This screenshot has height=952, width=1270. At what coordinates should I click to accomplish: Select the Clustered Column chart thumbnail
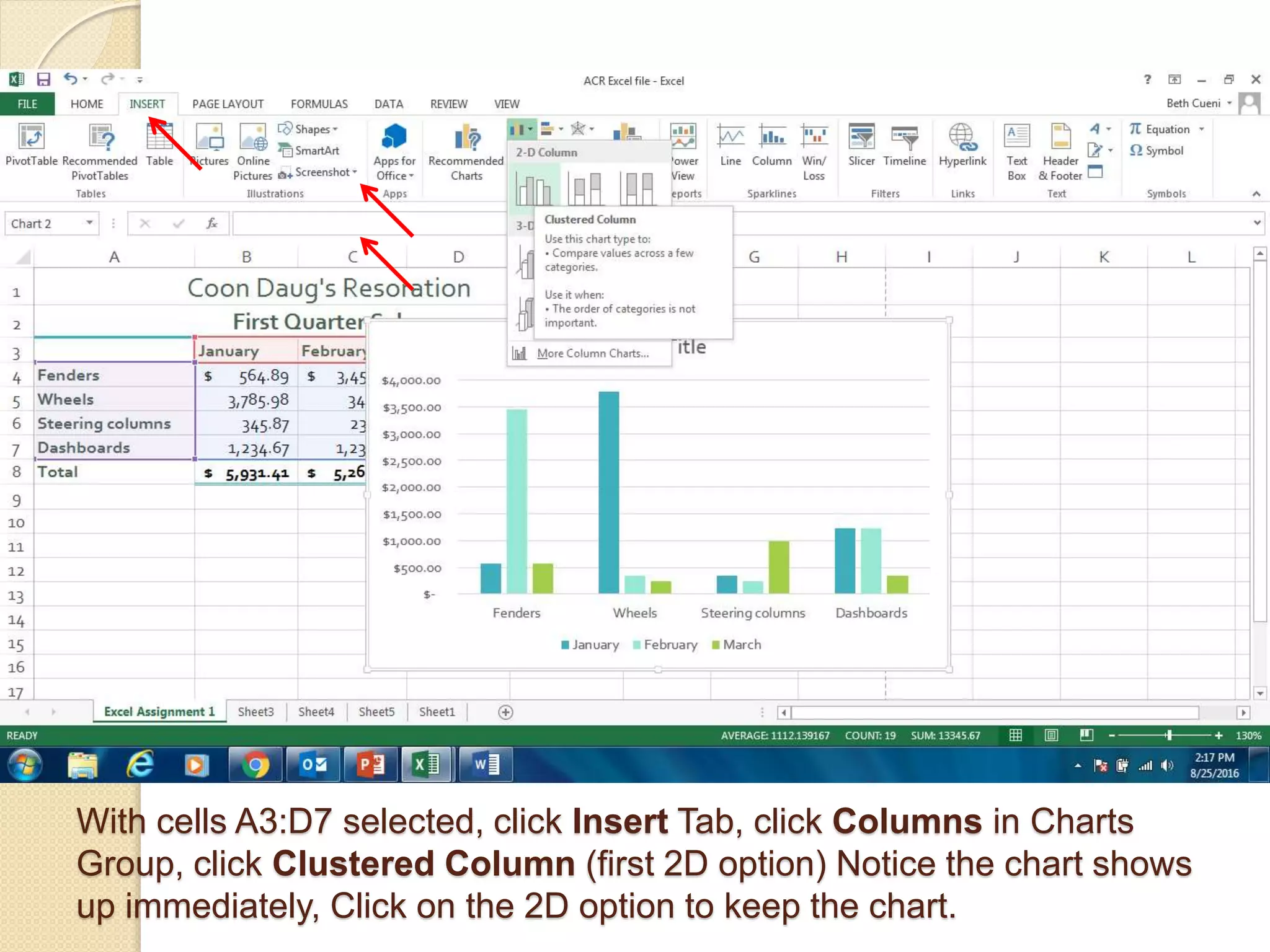[534, 188]
